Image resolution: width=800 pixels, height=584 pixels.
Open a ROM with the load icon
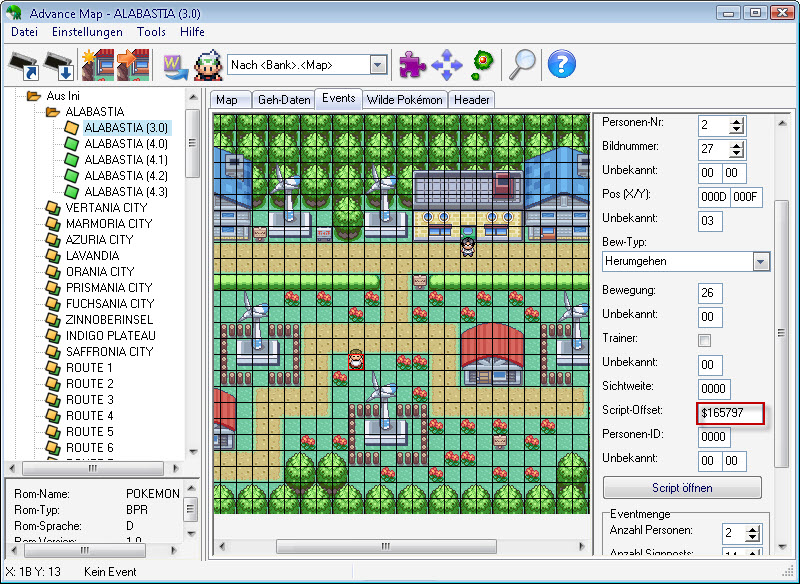(24, 65)
